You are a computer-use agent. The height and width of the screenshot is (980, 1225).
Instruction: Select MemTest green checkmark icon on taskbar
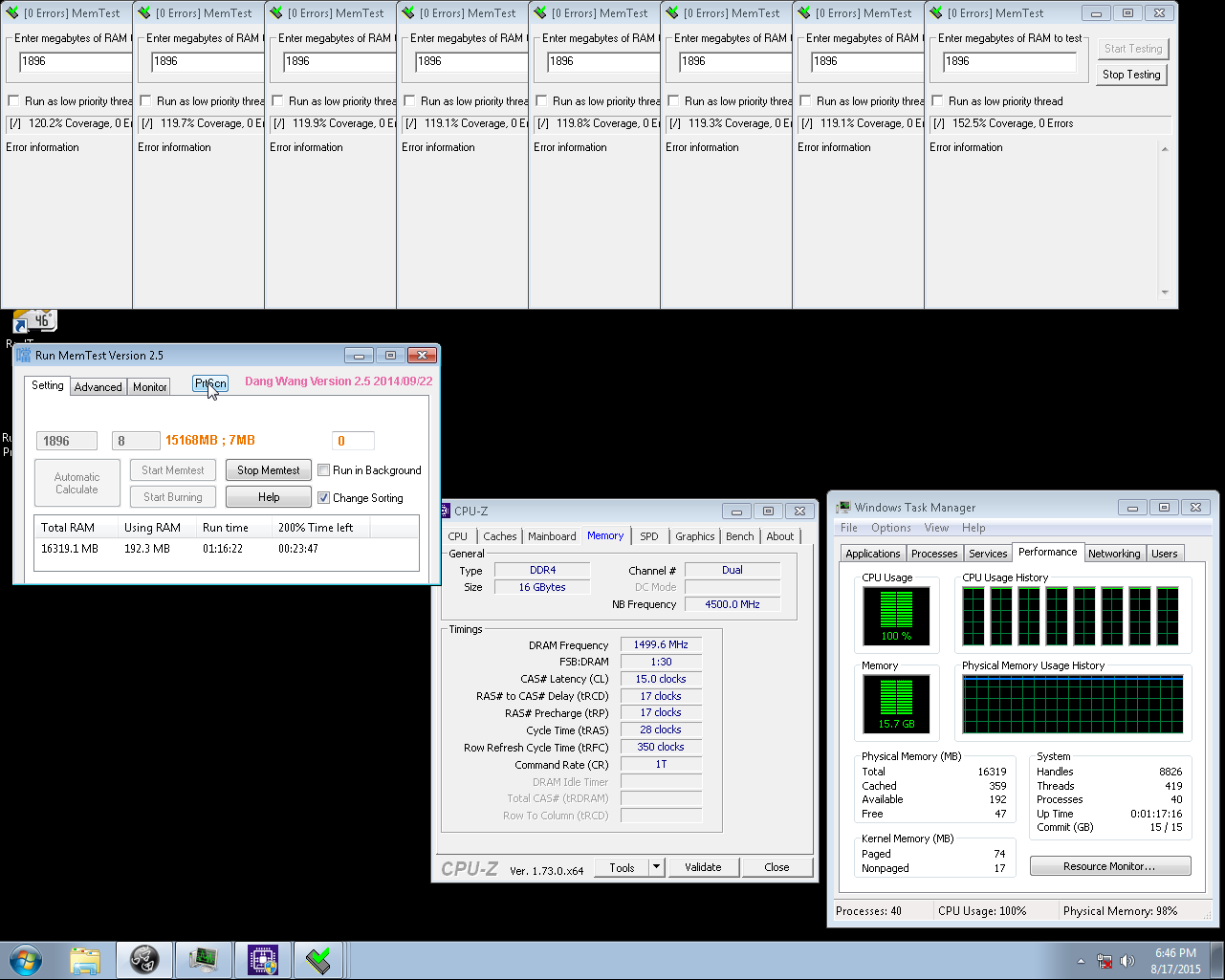click(319, 960)
